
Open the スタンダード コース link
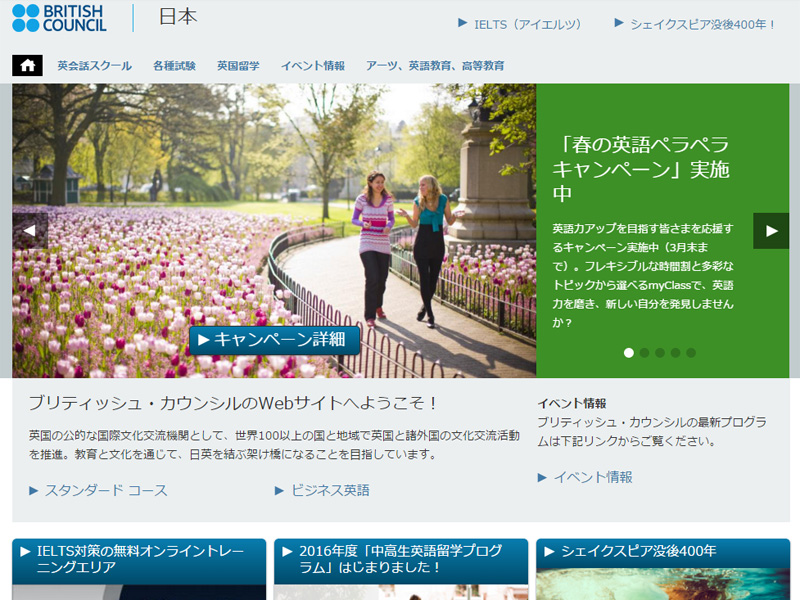point(98,490)
